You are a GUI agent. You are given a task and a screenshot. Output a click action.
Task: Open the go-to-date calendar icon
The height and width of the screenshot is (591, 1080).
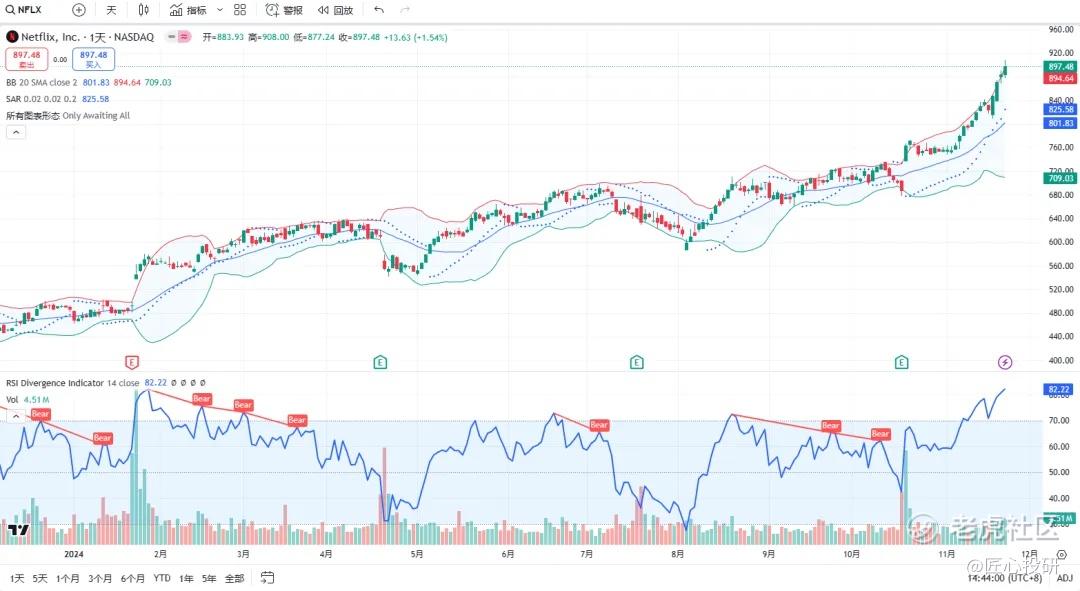(268, 578)
